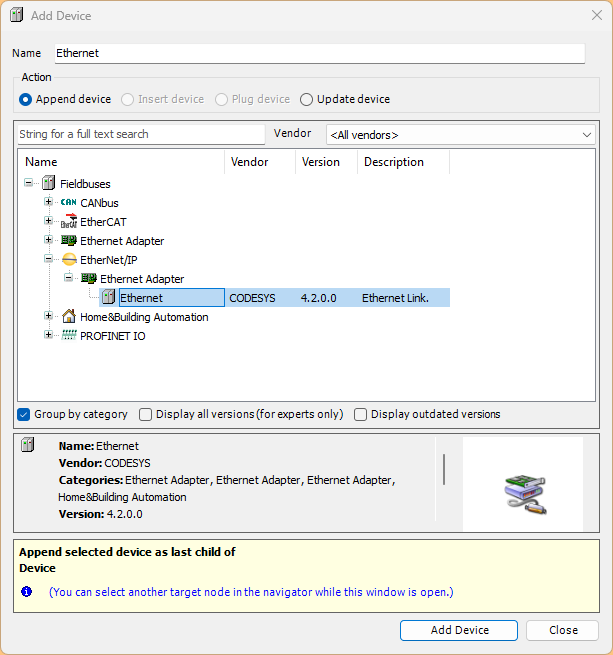Screen dimensions: 613x655
Task: Click the PROFINET IO icon
Action: 69,335
